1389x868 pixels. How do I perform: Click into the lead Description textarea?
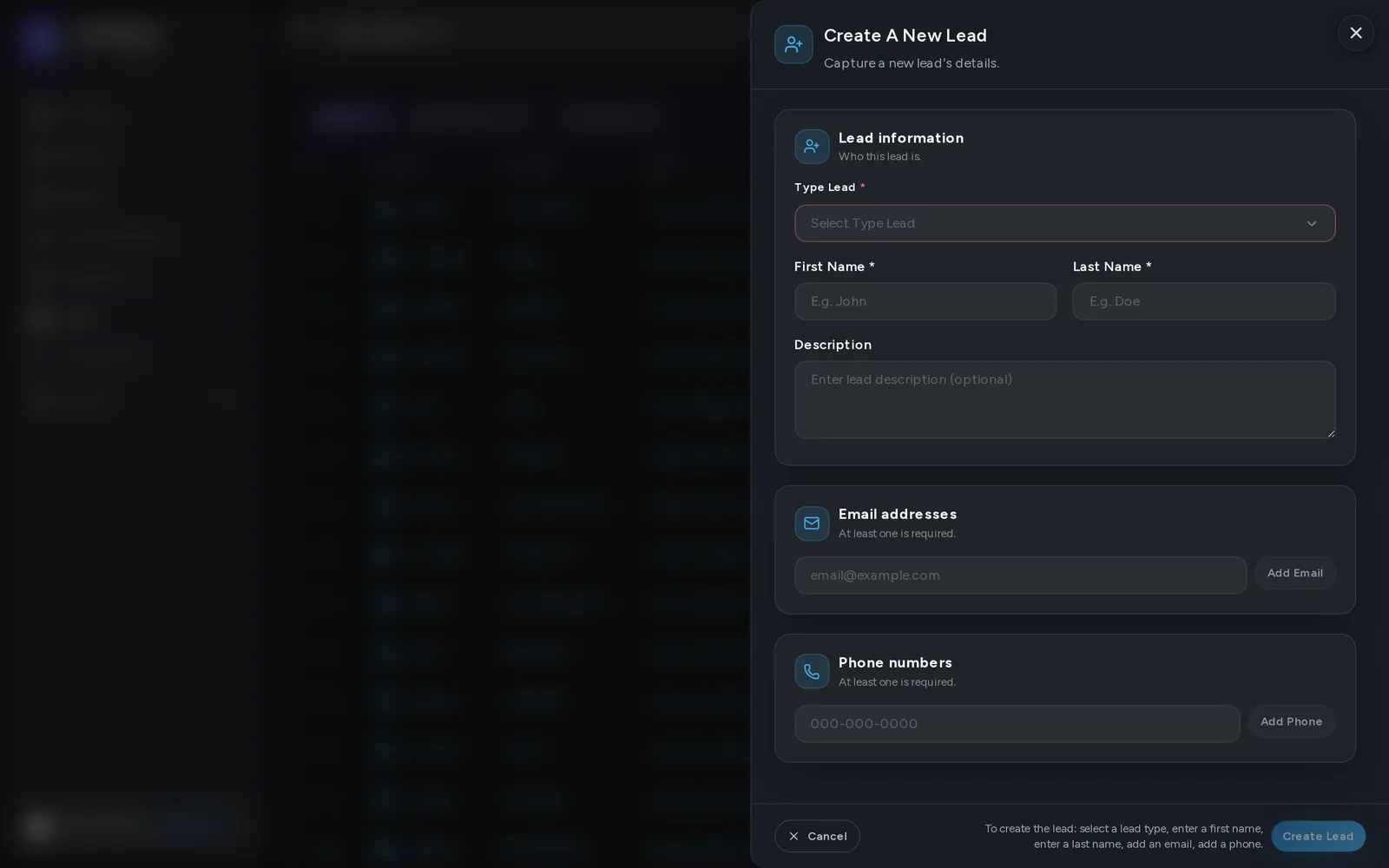[1064, 399]
